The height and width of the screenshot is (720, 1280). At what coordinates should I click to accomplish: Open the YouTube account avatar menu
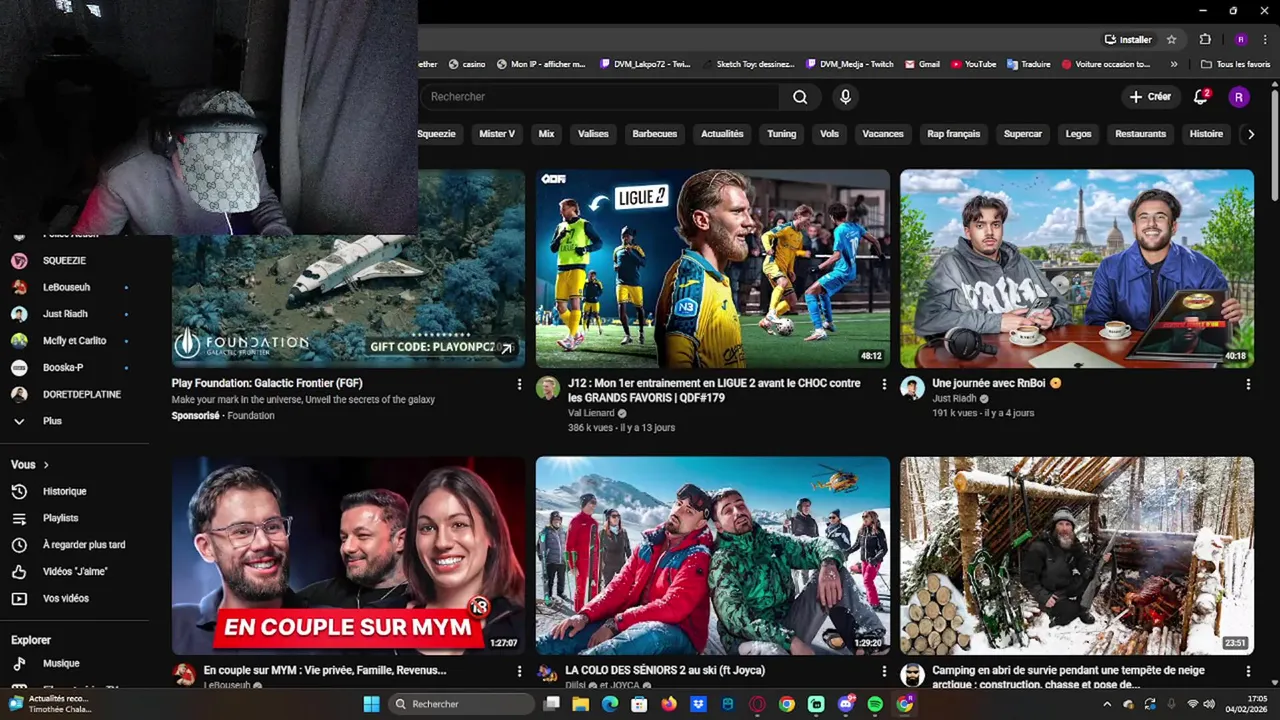click(x=1239, y=97)
